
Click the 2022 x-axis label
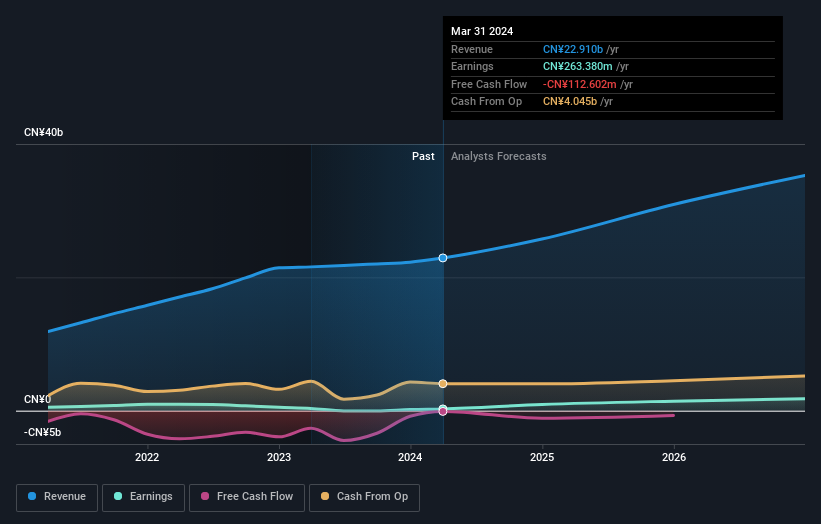pyautogui.click(x=147, y=458)
